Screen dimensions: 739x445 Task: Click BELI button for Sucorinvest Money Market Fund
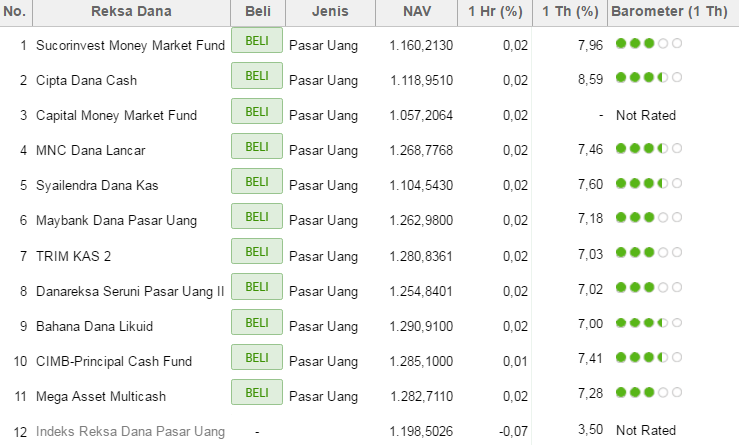tap(257, 42)
